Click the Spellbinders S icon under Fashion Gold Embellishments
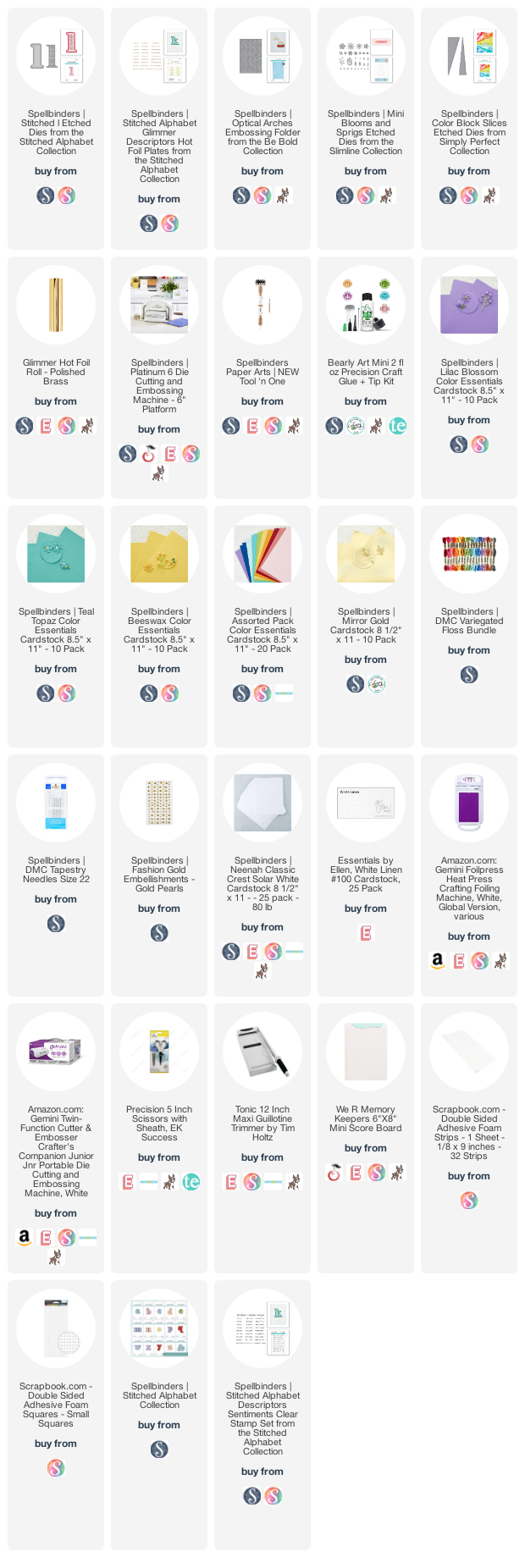The image size is (525, 1568). [x=159, y=933]
